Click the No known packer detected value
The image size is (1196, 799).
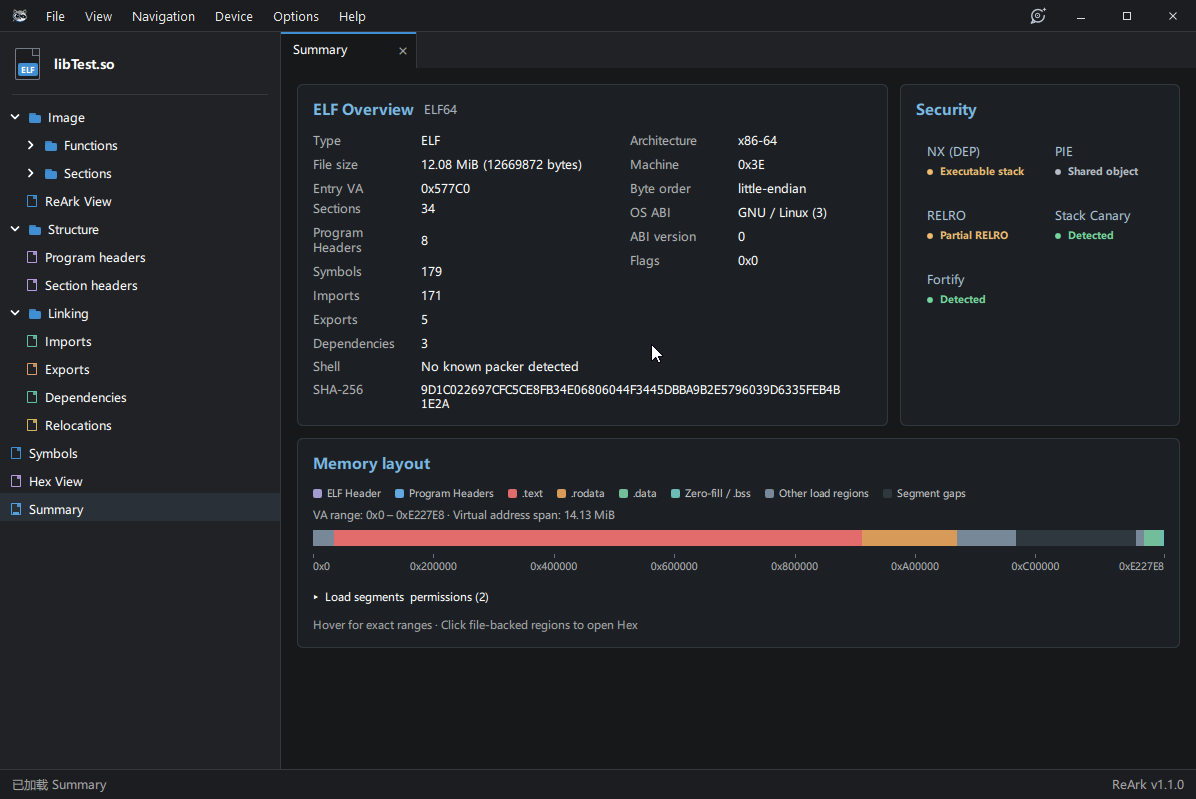(x=500, y=367)
